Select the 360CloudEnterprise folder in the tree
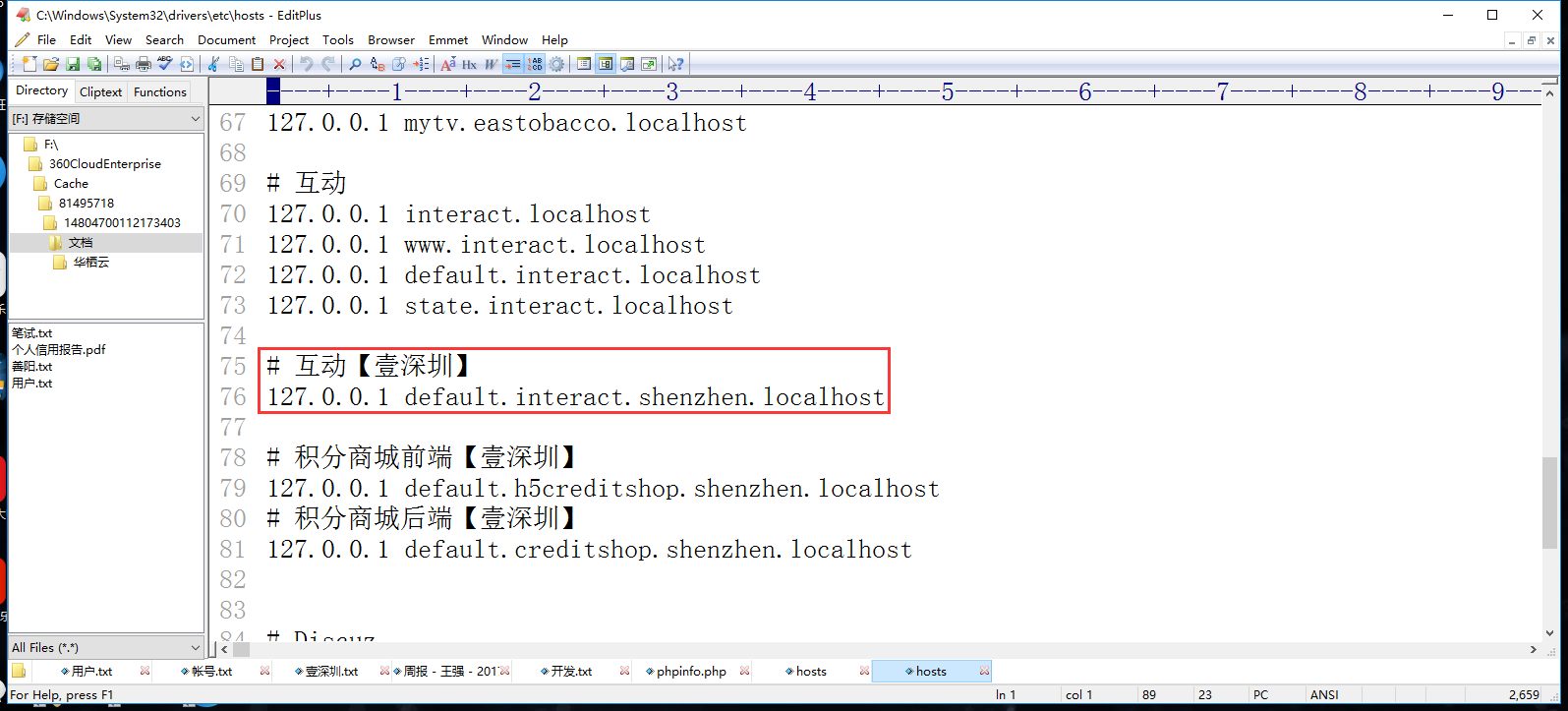Image resolution: width=1568 pixels, height=711 pixels. click(105, 164)
